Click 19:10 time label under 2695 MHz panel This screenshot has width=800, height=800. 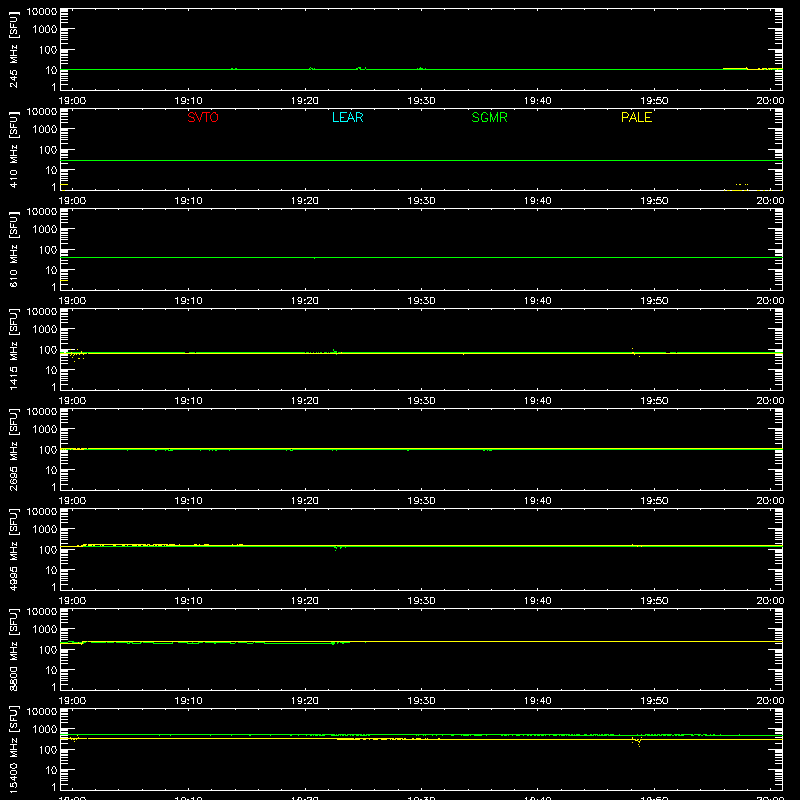point(189,501)
